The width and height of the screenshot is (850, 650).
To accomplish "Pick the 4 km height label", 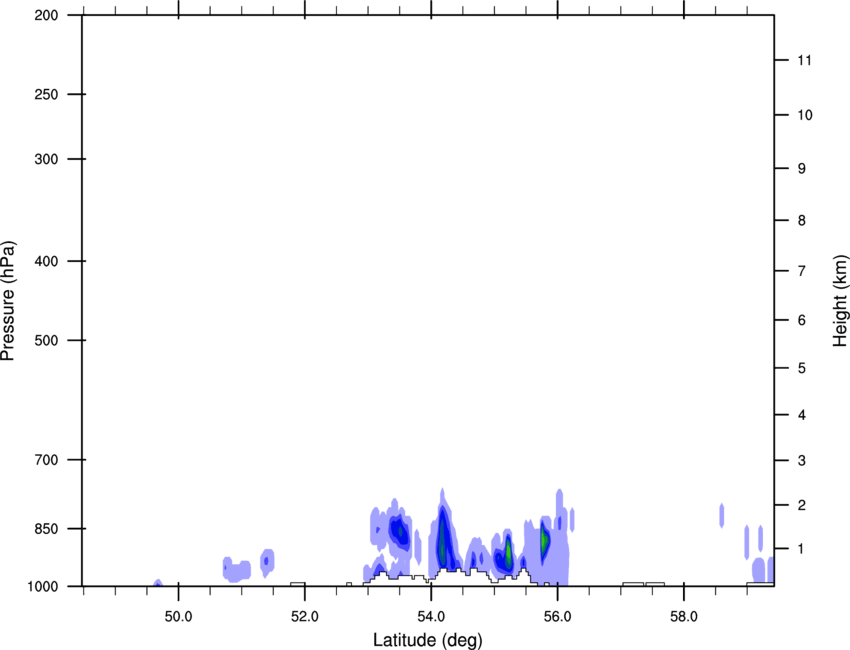I will tap(802, 415).
